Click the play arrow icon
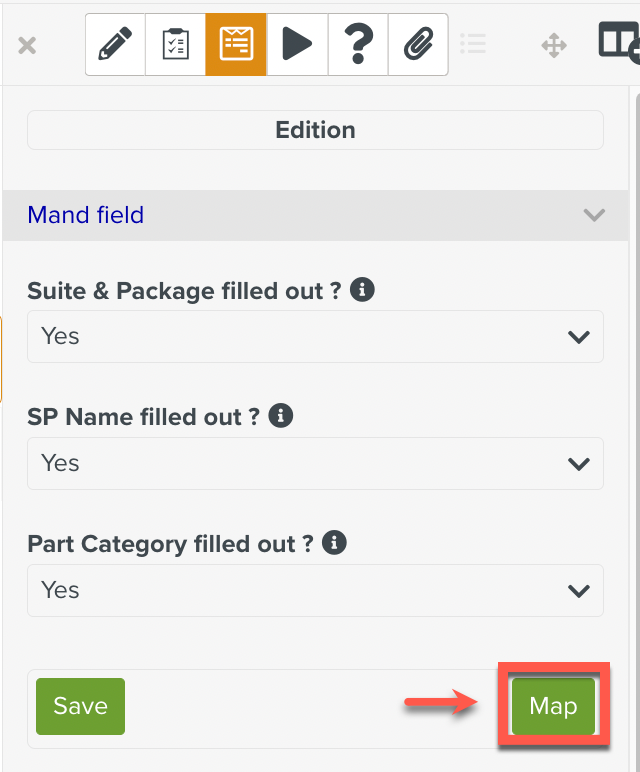The height and width of the screenshot is (772, 640). pos(297,45)
